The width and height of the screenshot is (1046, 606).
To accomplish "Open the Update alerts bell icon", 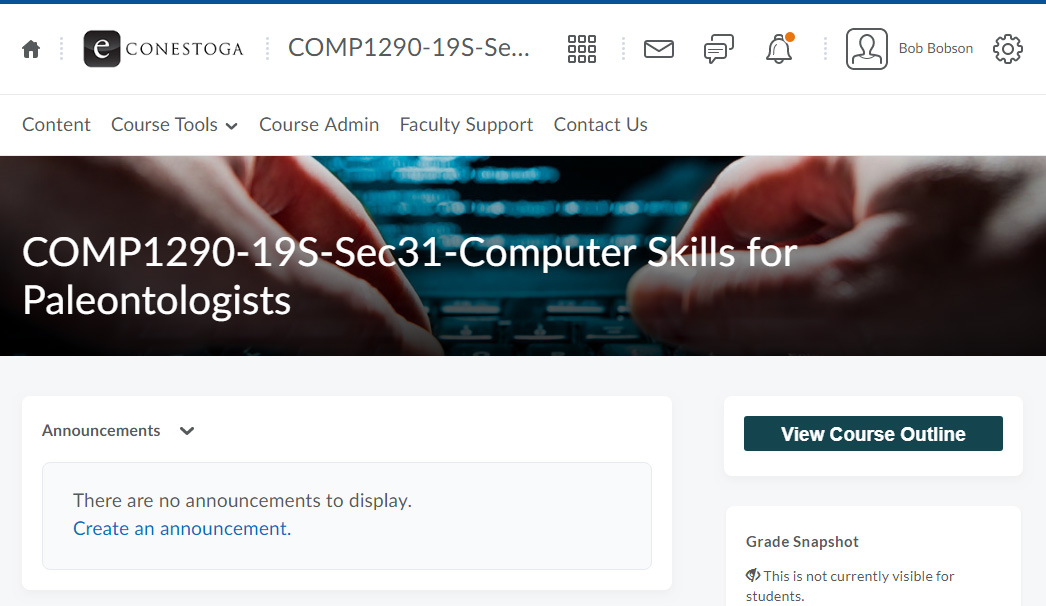I will tap(779, 49).
